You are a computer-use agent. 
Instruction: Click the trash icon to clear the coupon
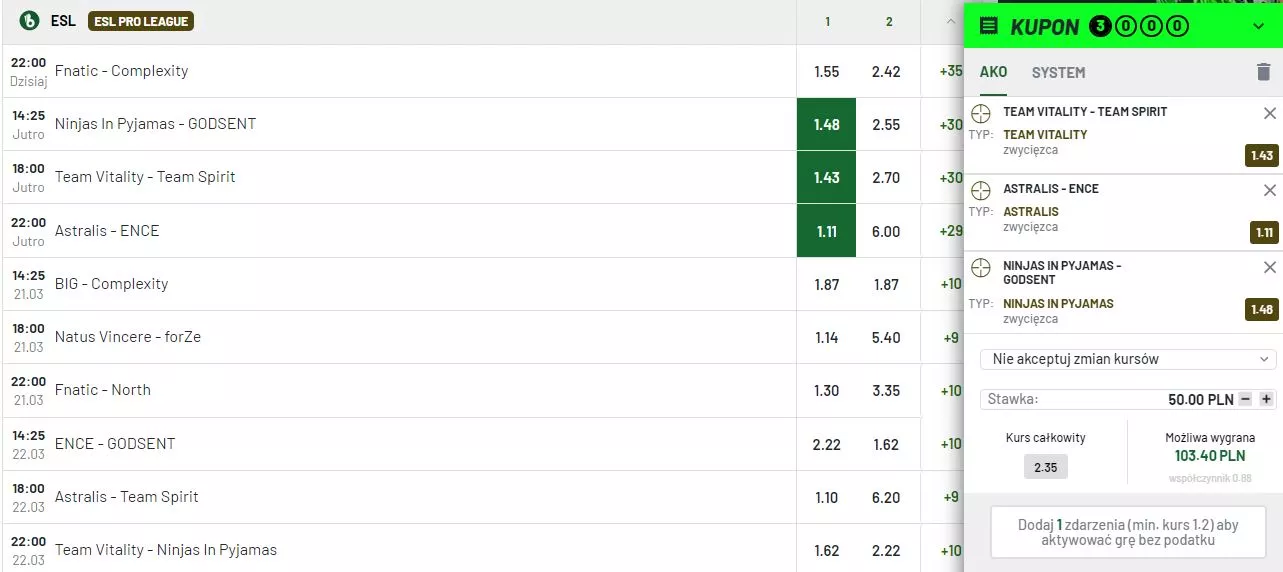pyautogui.click(x=1263, y=72)
